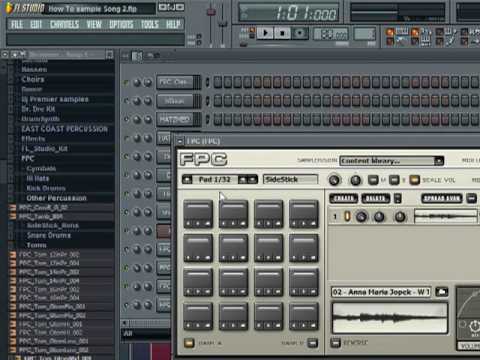Expand the Dj Premier samples folder
The height and width of the screenshot is (360, 480).
point(55,99)
